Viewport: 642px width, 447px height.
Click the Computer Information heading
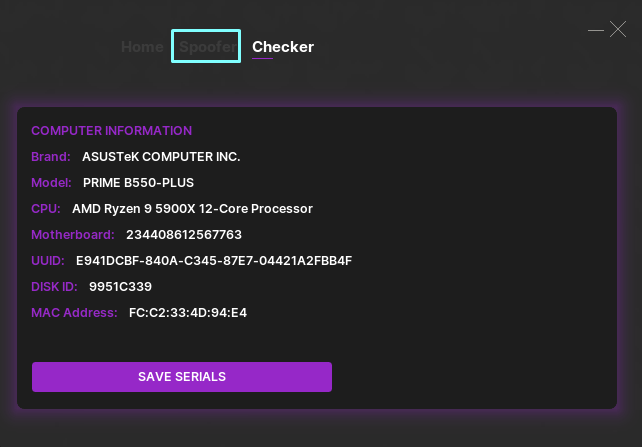pos(111,131)
